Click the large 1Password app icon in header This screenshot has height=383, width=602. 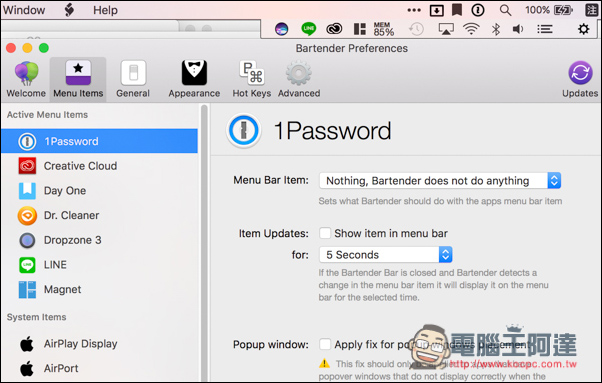243,130
